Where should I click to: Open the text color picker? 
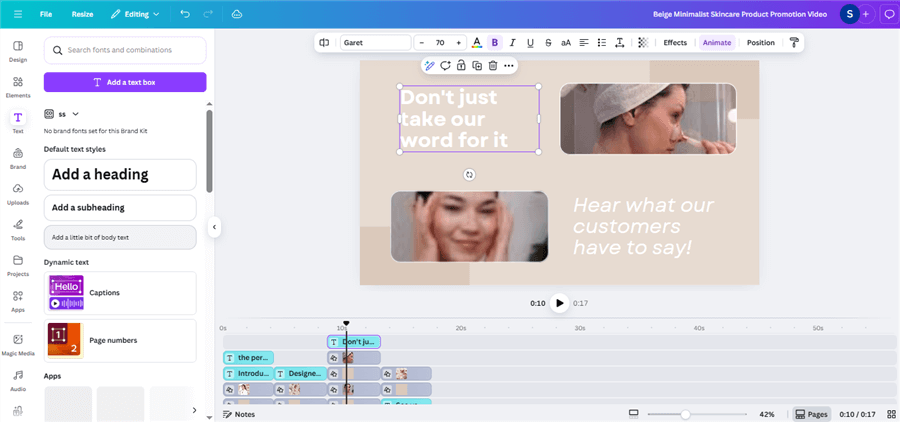[x=476, y=42]
